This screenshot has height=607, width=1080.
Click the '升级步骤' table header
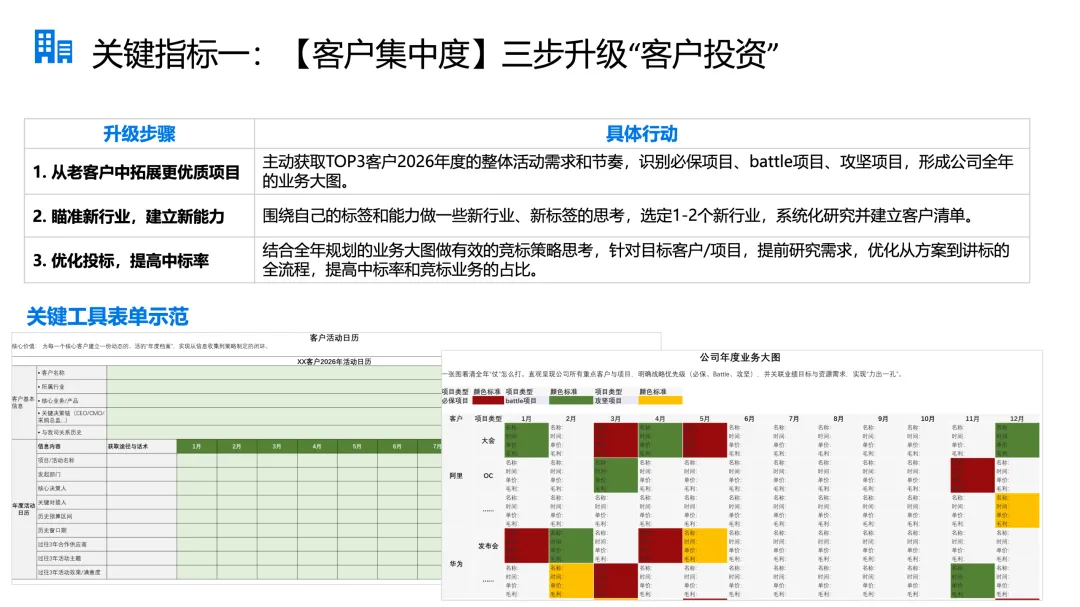139,134
